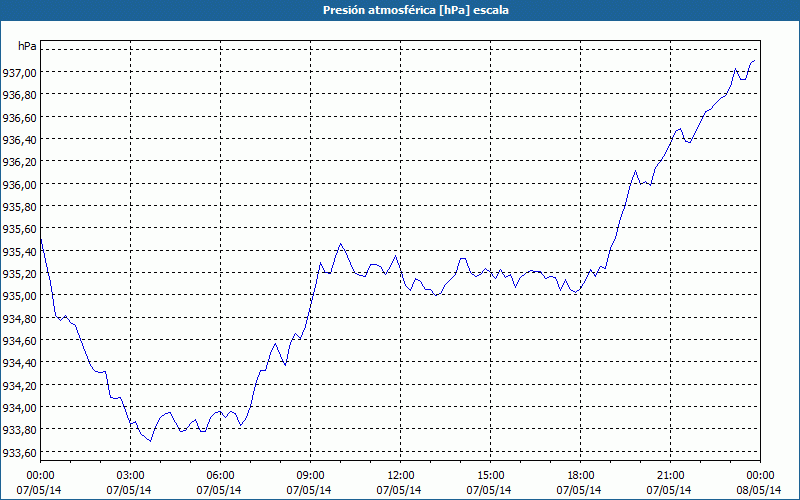This screenshot has height=500, width=800.
Task: Click the 936,00 y-axis label
Action: pyautogui.click(x=19, y=185)
